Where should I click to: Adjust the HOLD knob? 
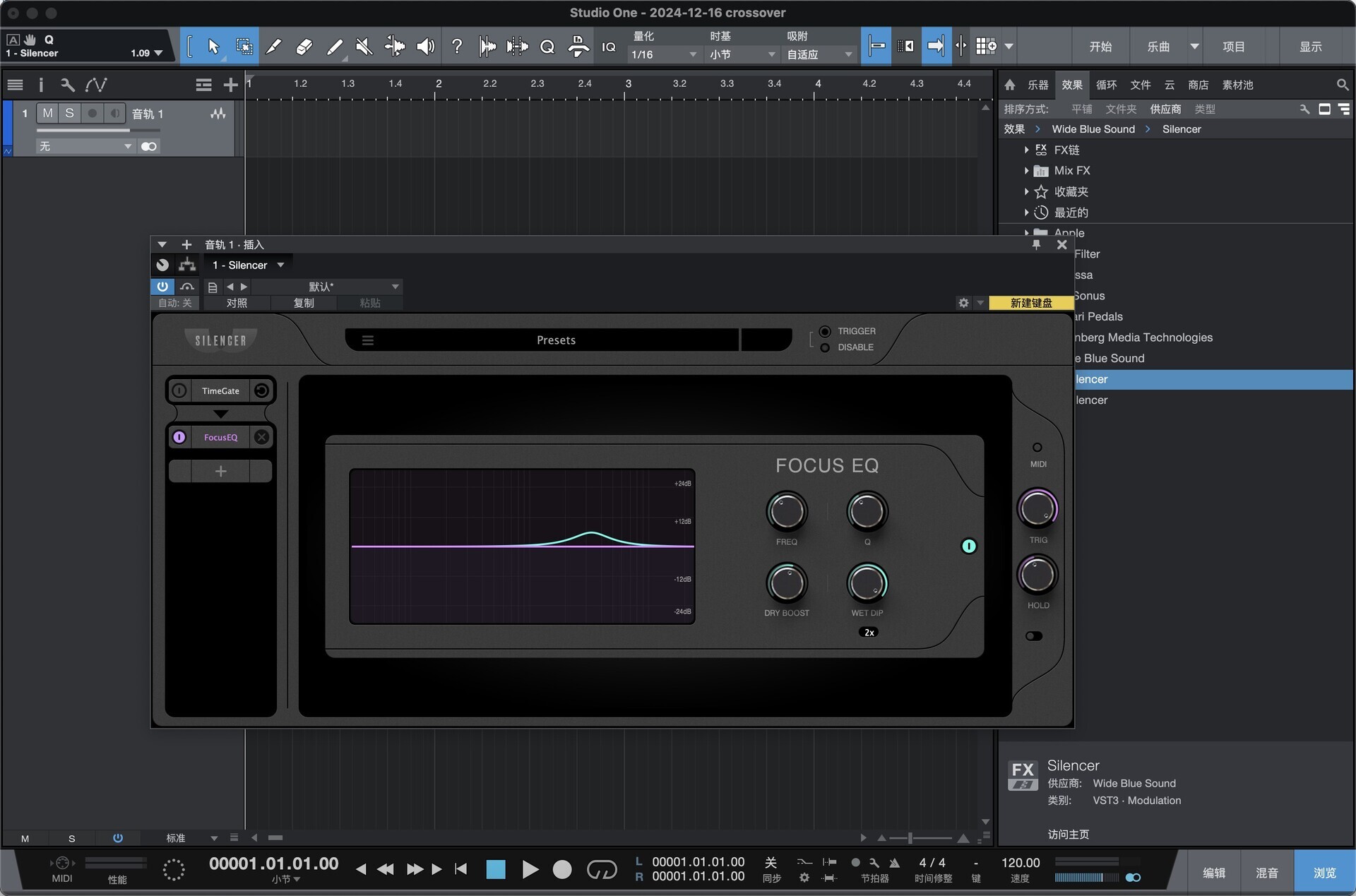tap(1037, 575)
